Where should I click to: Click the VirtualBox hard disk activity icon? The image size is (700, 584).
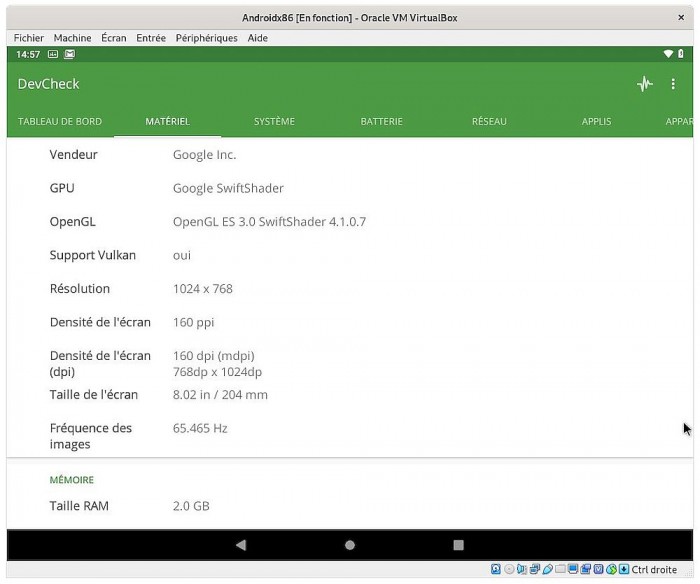[x=496, y=570]
